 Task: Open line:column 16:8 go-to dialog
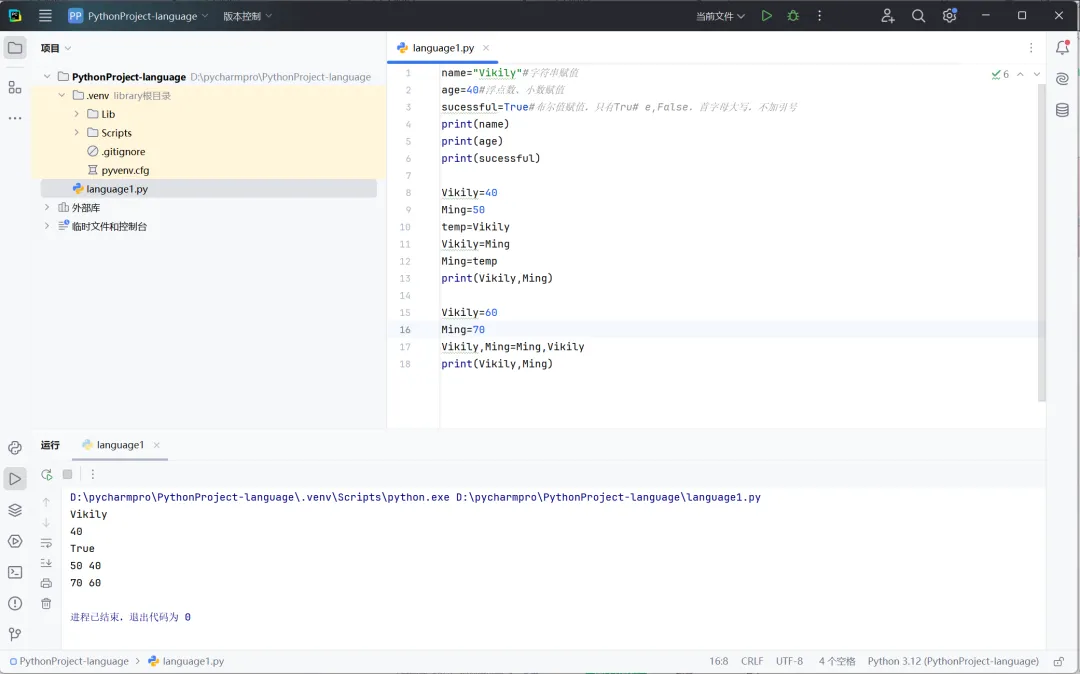click(x=718, y=661)
